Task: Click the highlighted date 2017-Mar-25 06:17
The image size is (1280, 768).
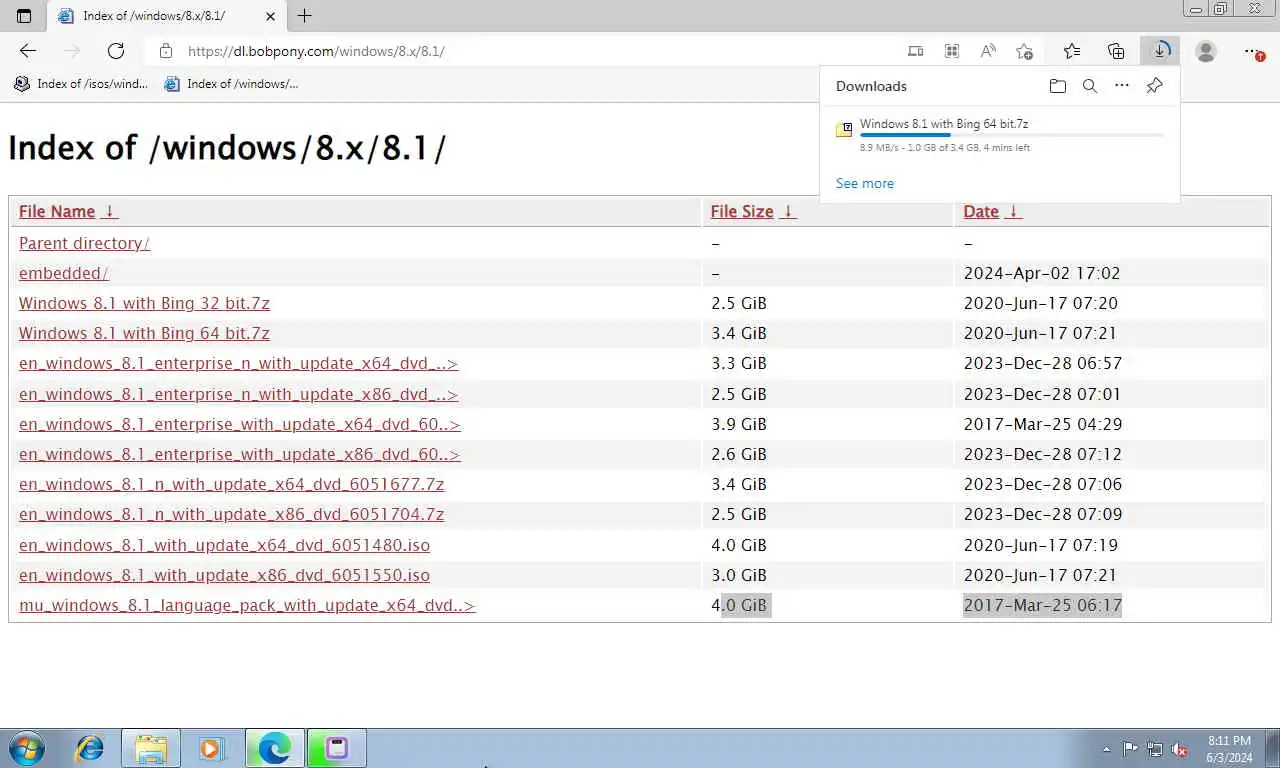Action: (x=1042, y=605)
